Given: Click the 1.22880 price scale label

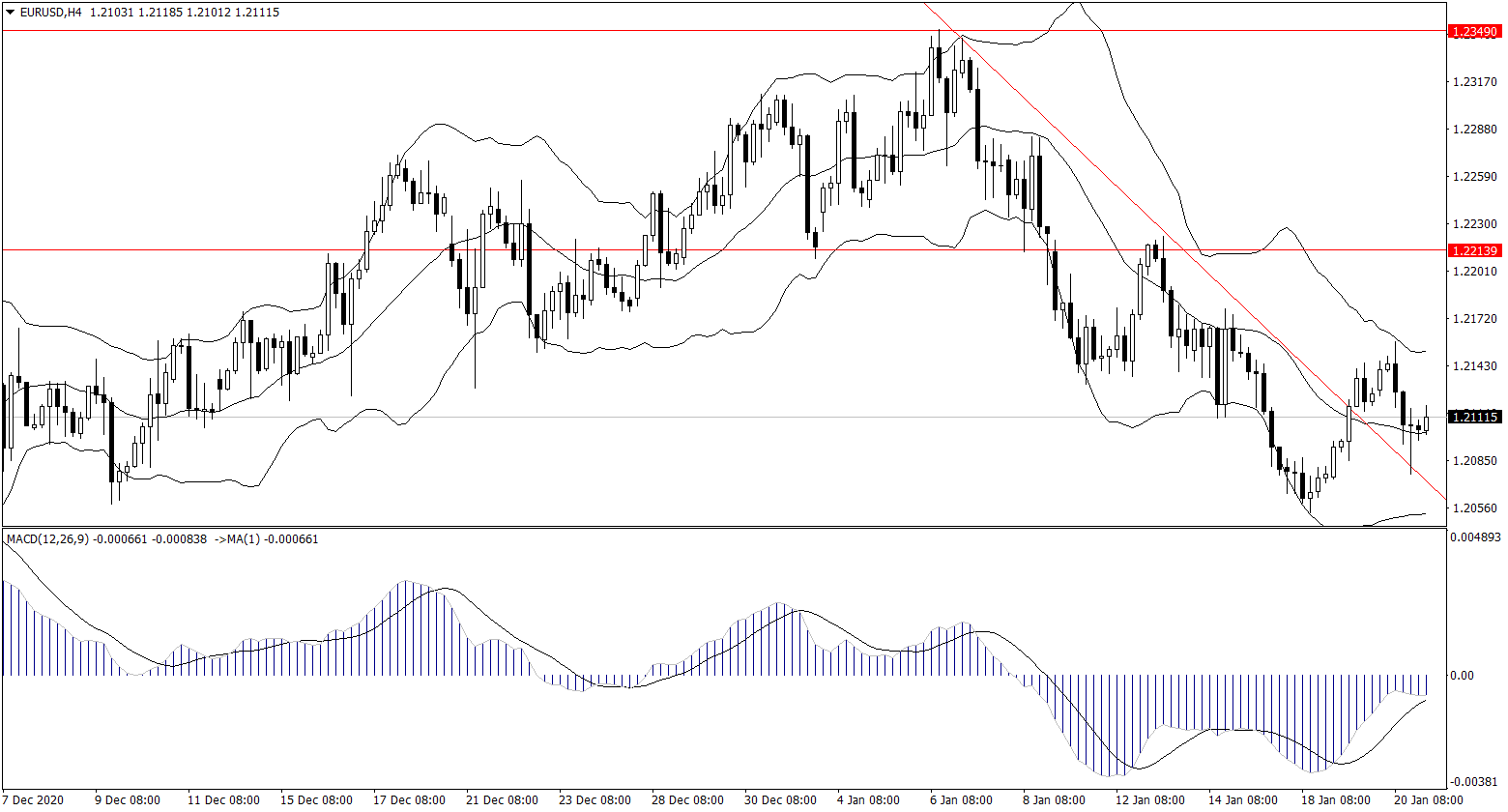Looking at the screenshot, I should (1474, 129).
